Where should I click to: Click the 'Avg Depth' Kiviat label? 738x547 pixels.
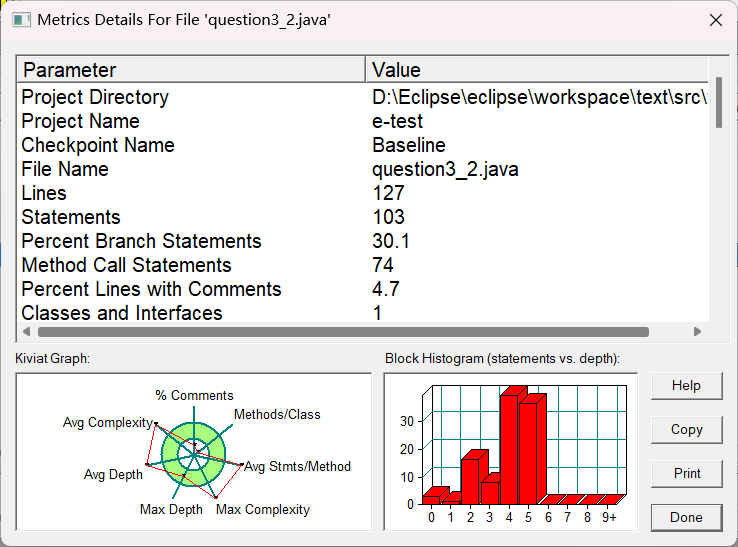click(113, 475)
